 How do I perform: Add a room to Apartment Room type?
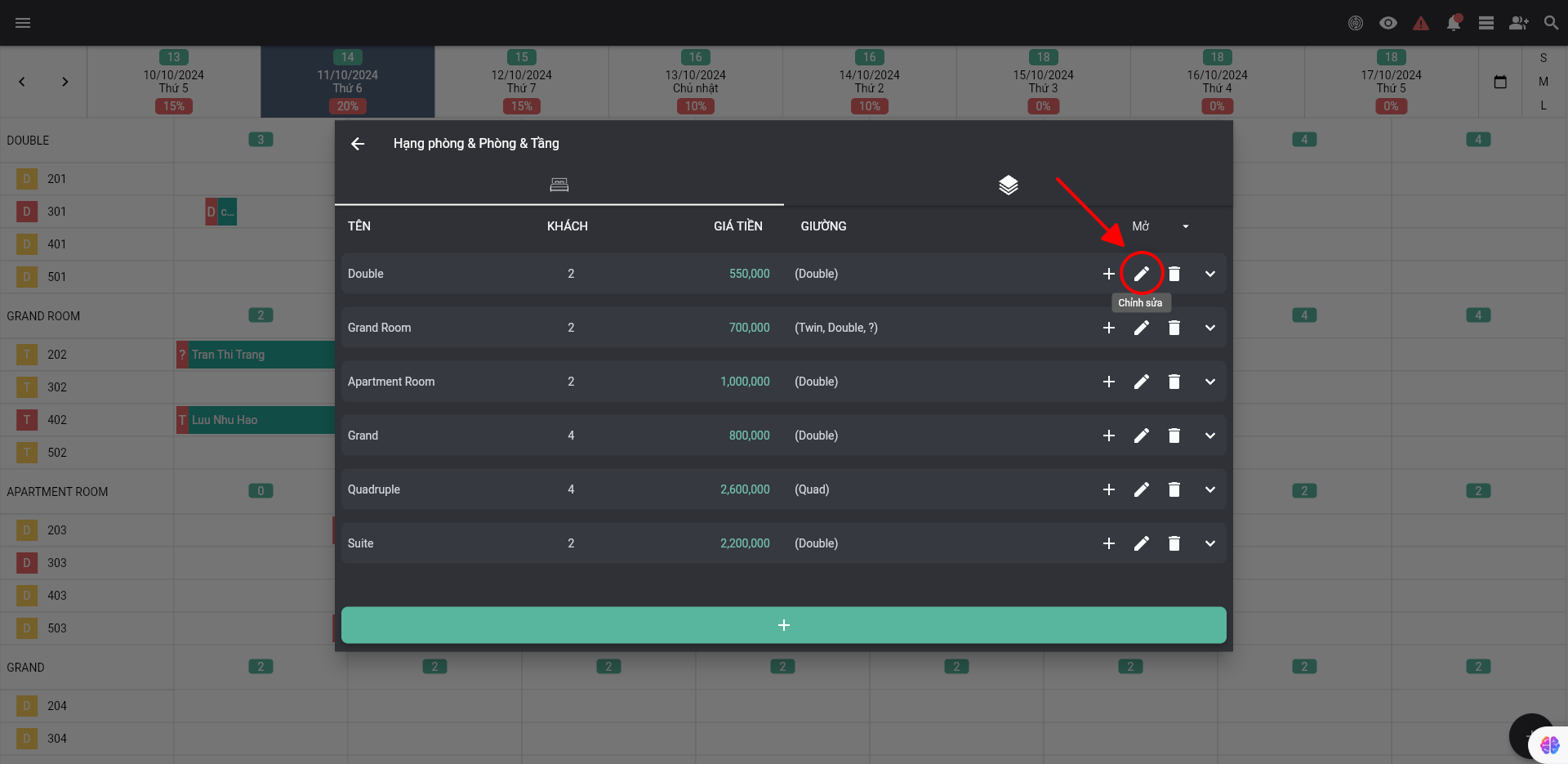[1109, 382]
